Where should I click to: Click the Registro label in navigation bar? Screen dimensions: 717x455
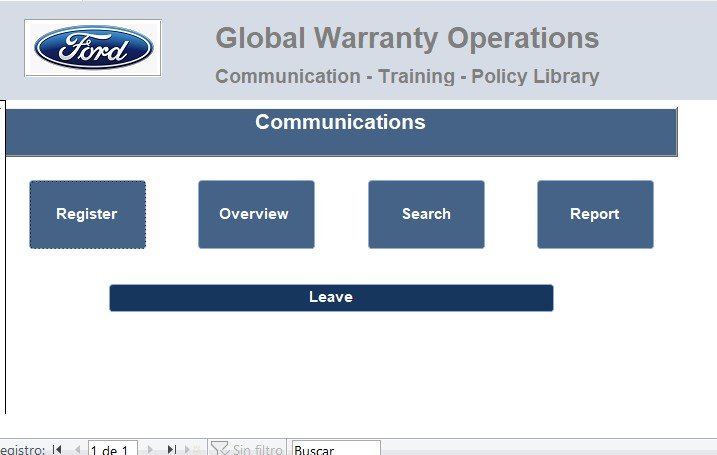click(x=20, y=449)
